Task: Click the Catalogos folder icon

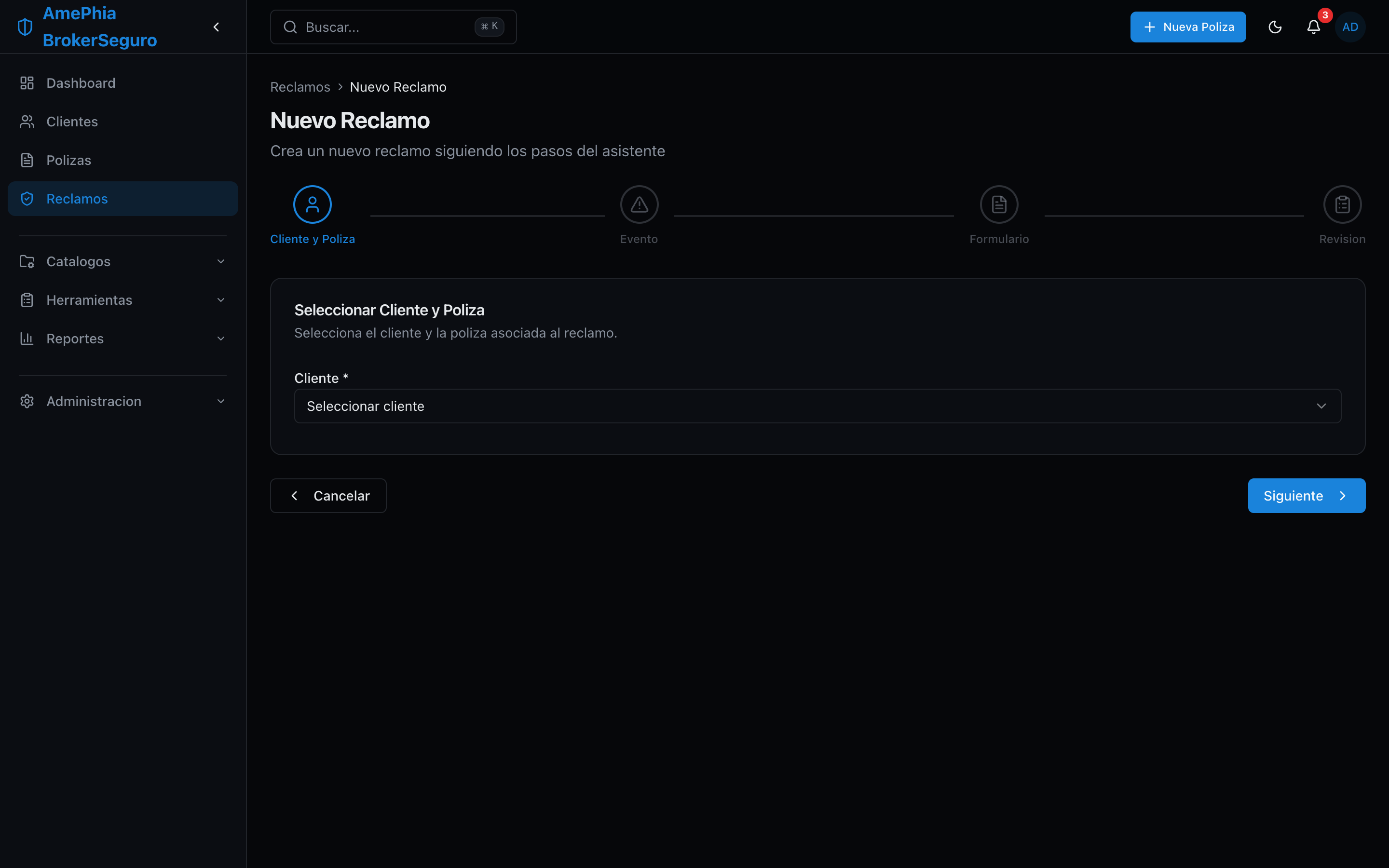Action: tap(27, 261)
